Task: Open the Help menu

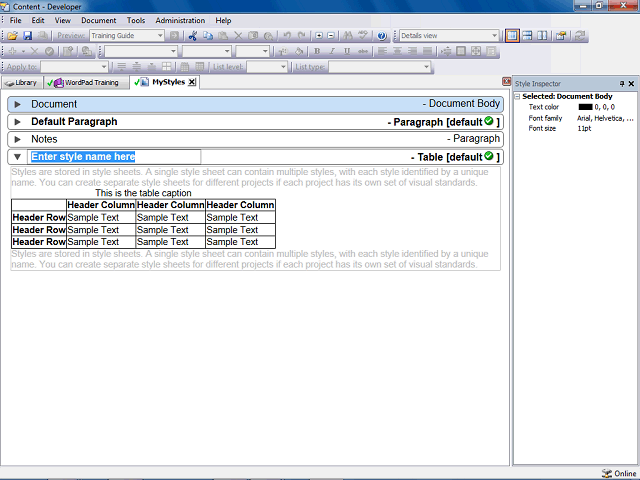Action: click(x=223, y=20)
